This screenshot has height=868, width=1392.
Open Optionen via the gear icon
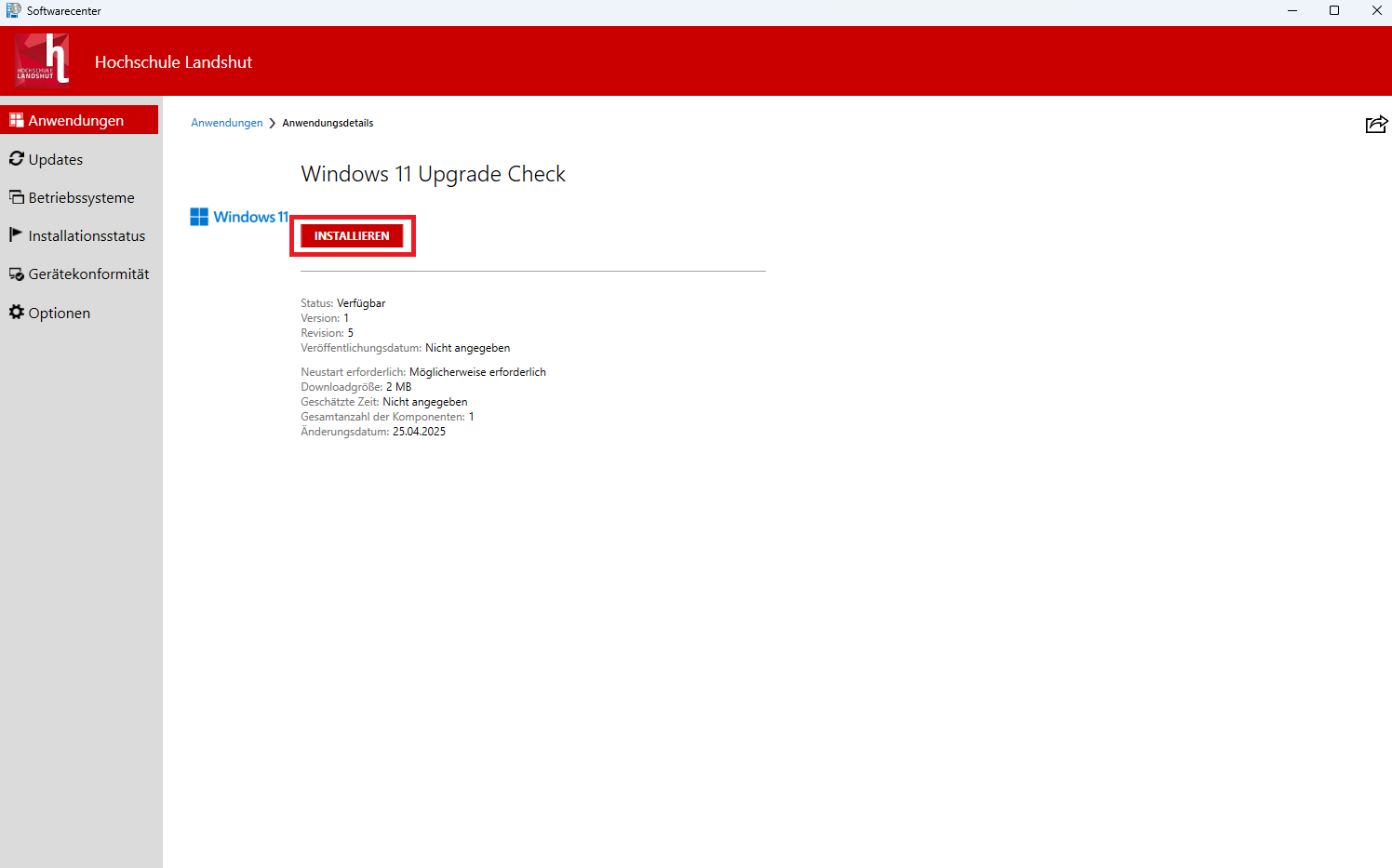tap(16, 312)
